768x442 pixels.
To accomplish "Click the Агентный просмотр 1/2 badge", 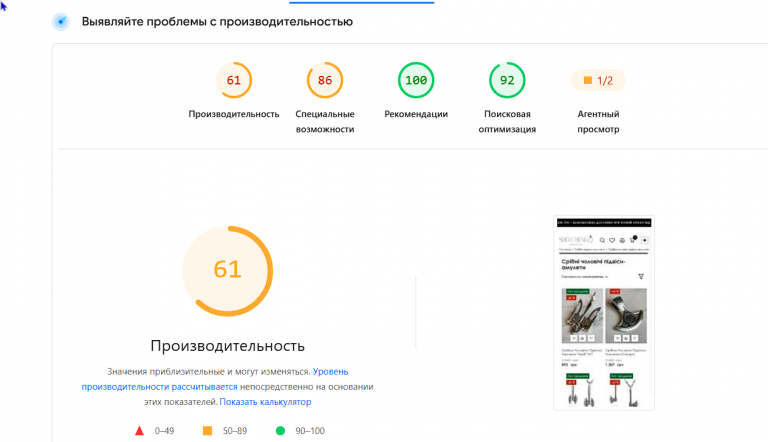I will point(598,80).
